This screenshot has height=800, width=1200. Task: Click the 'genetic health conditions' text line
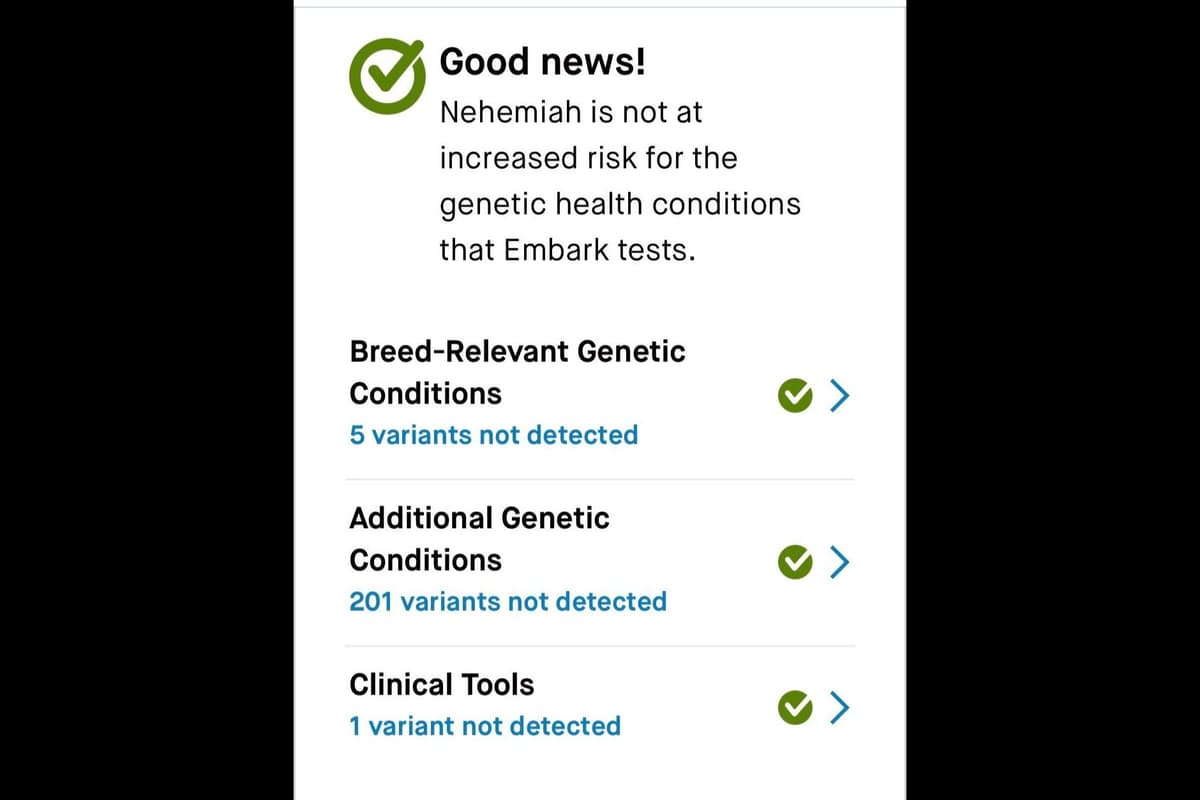click(620, 204)
